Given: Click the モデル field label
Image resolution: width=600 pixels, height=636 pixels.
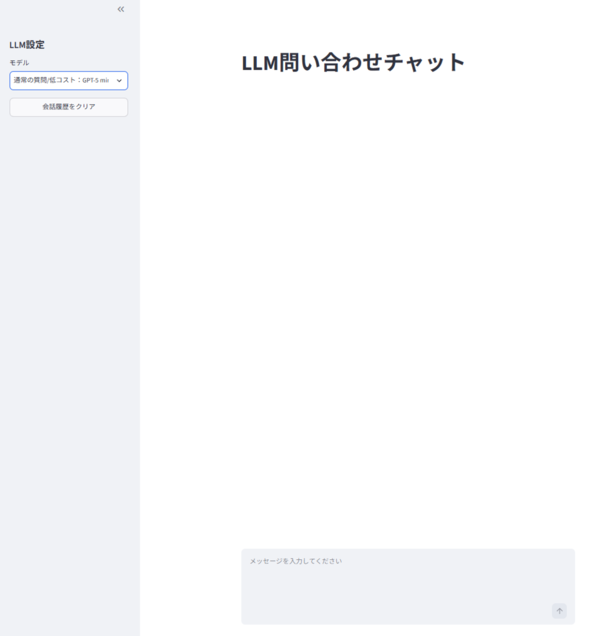Looking at the screenshot, I should 19,62.
